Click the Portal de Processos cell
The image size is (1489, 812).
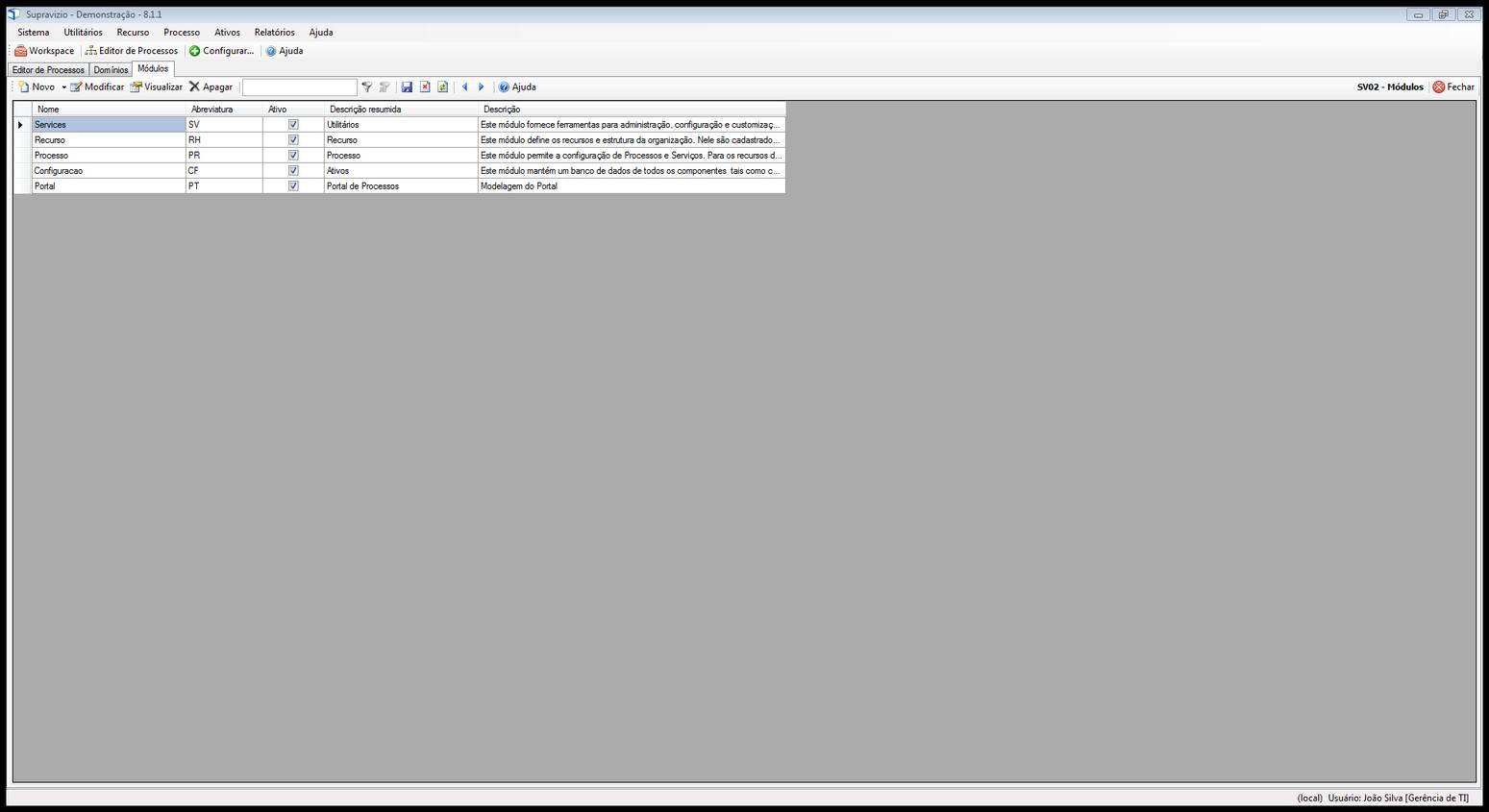tap(401, 186)
